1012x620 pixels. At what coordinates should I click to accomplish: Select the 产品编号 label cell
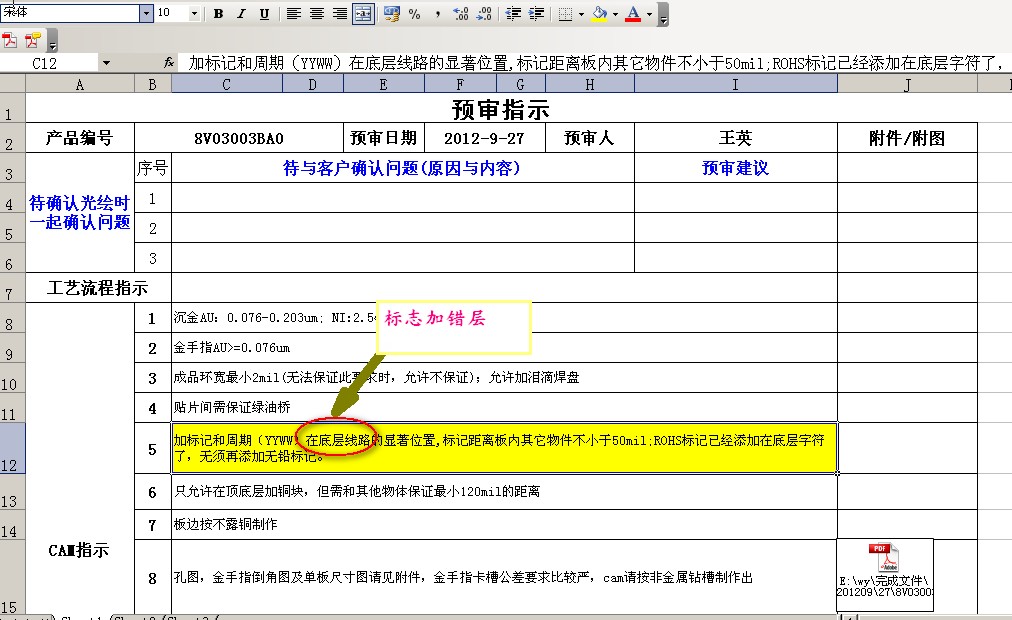pyautogui.click(x=80, y=138)
